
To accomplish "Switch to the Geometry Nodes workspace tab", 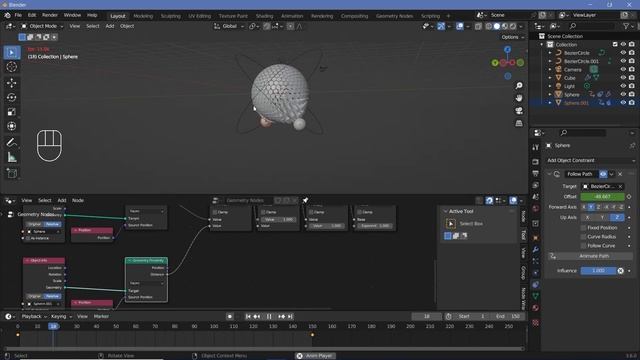I will [x=394, y=16].
